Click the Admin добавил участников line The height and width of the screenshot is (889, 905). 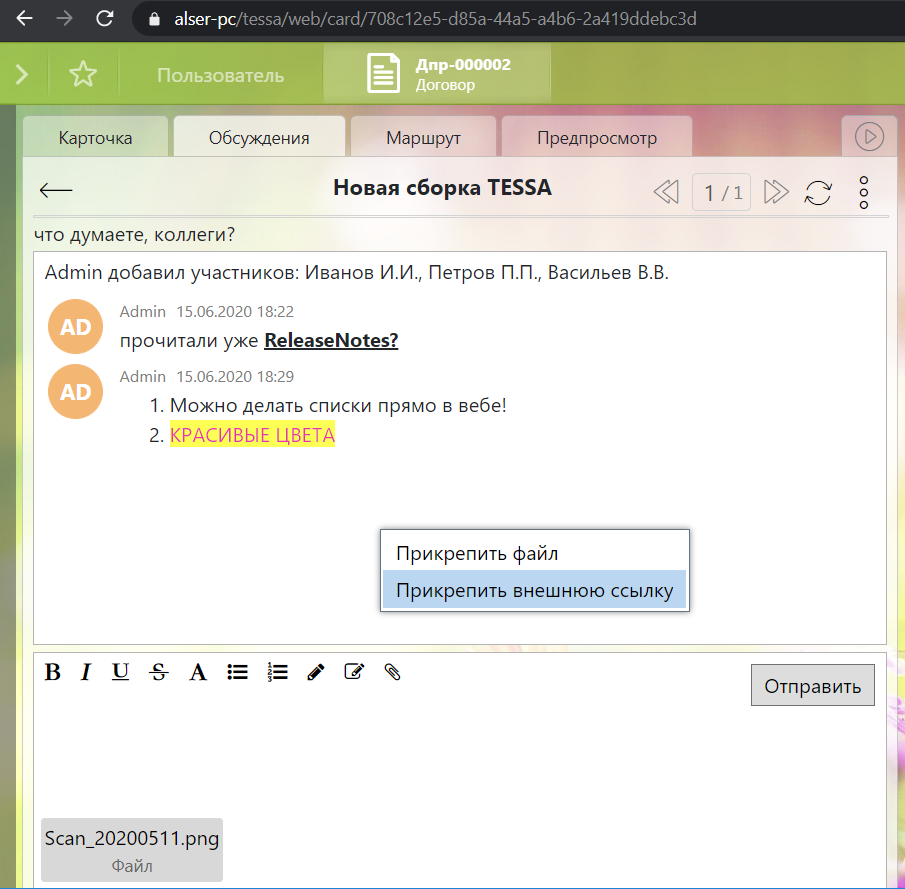click(x=357, y=272)
